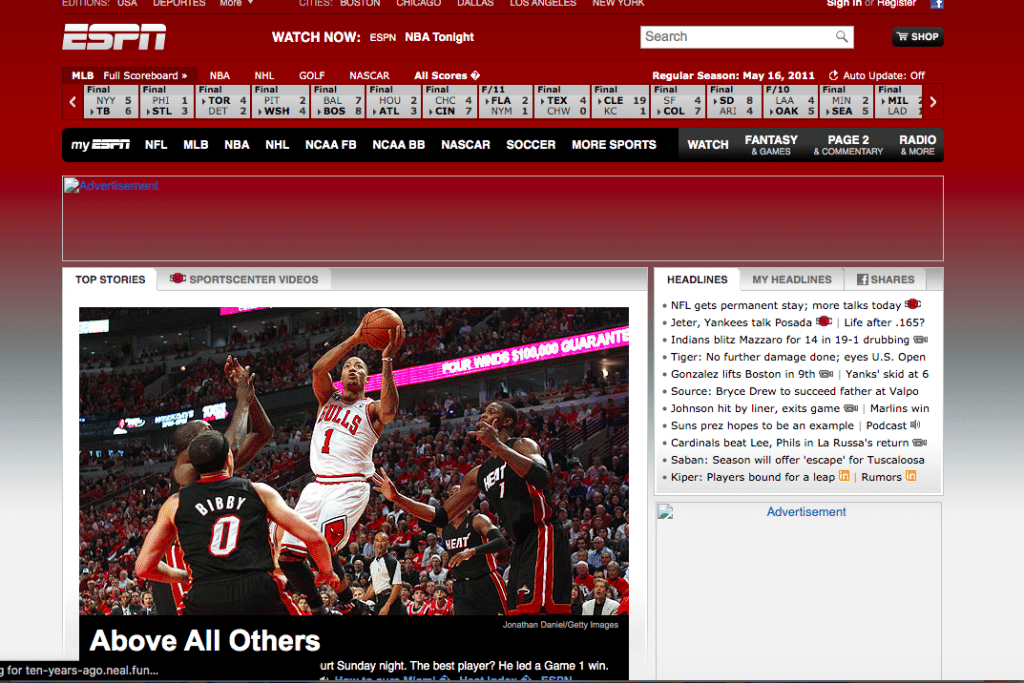Click the Facebook icon near Register
Viewport: 1024px width, 683px height.
936,3
